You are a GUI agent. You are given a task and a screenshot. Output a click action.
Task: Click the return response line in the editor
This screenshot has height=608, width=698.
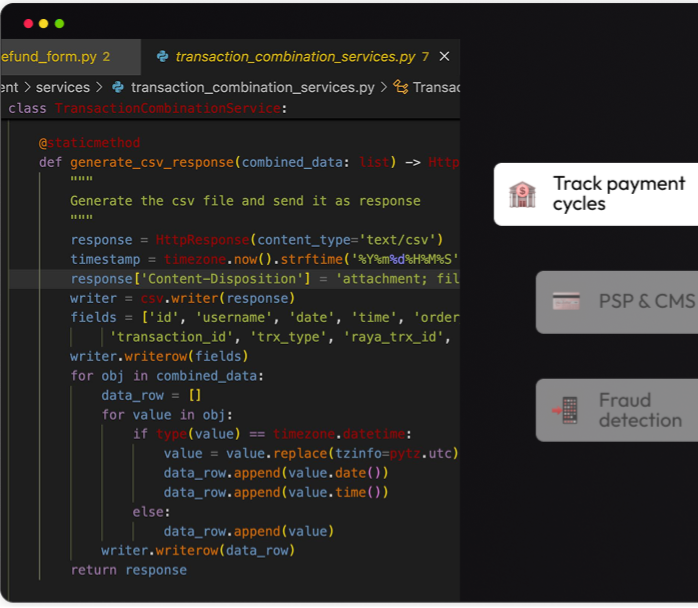coord(128,569)
